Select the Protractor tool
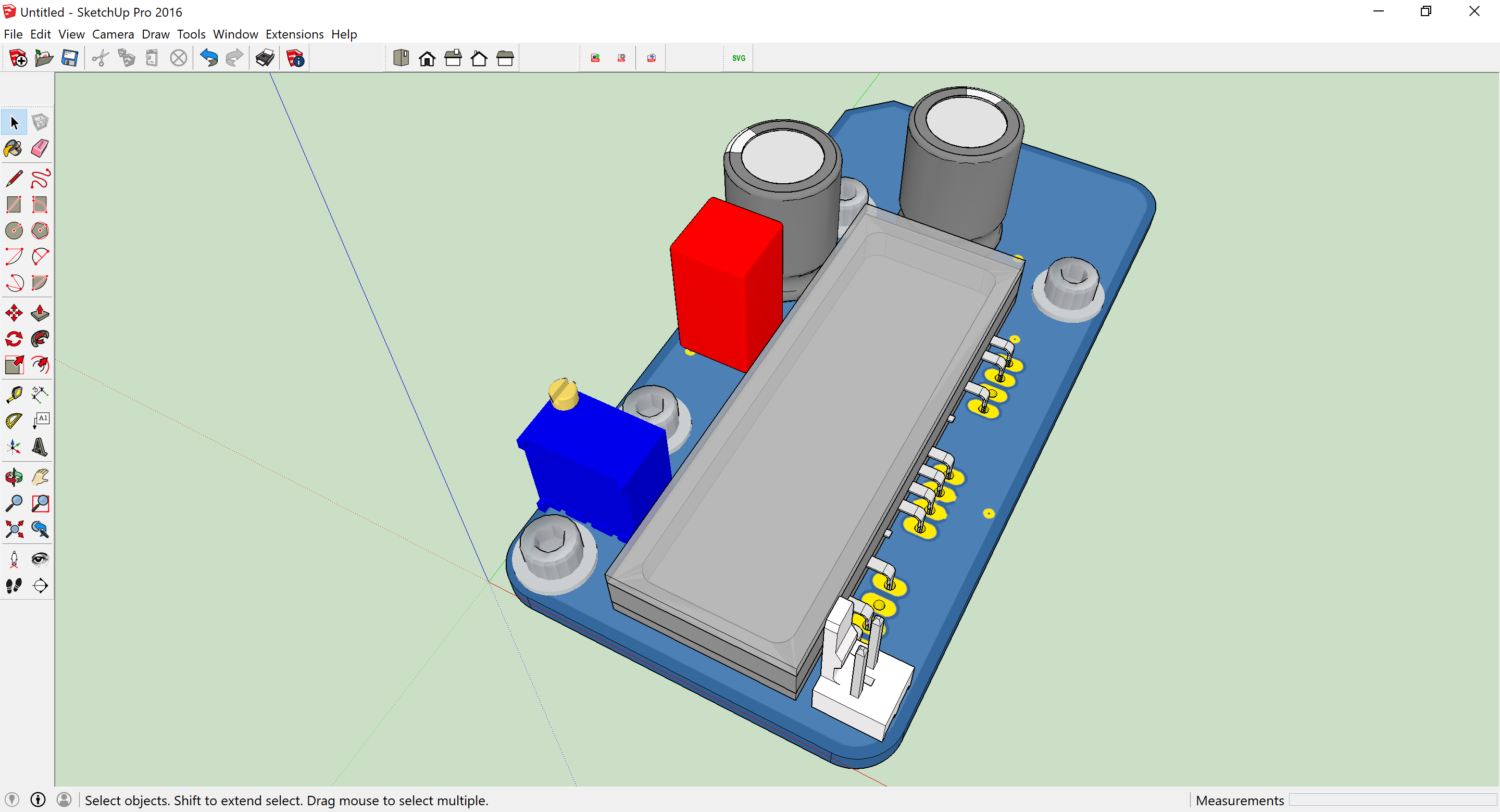 point(14,420)
